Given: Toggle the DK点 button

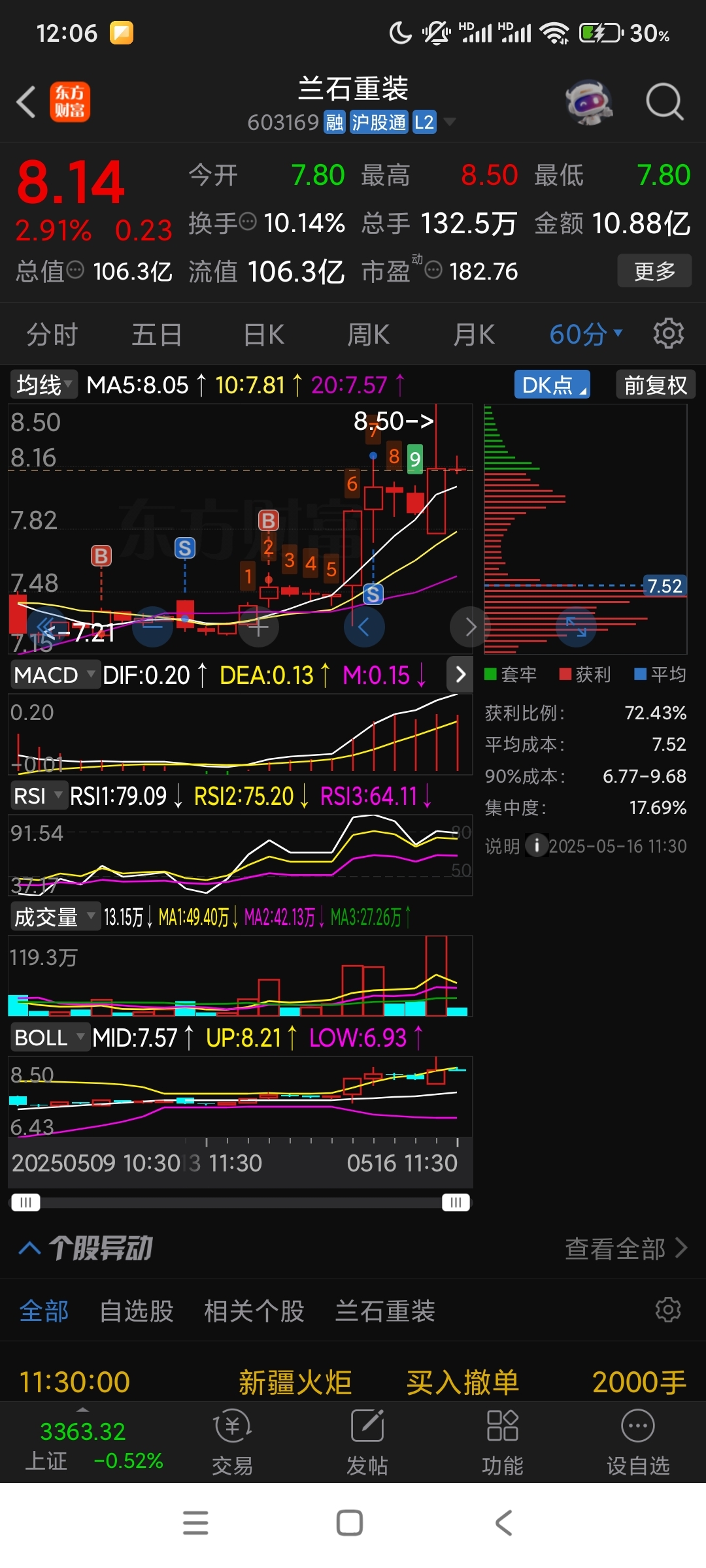Looking at the screenshot, I should point(552,385).
